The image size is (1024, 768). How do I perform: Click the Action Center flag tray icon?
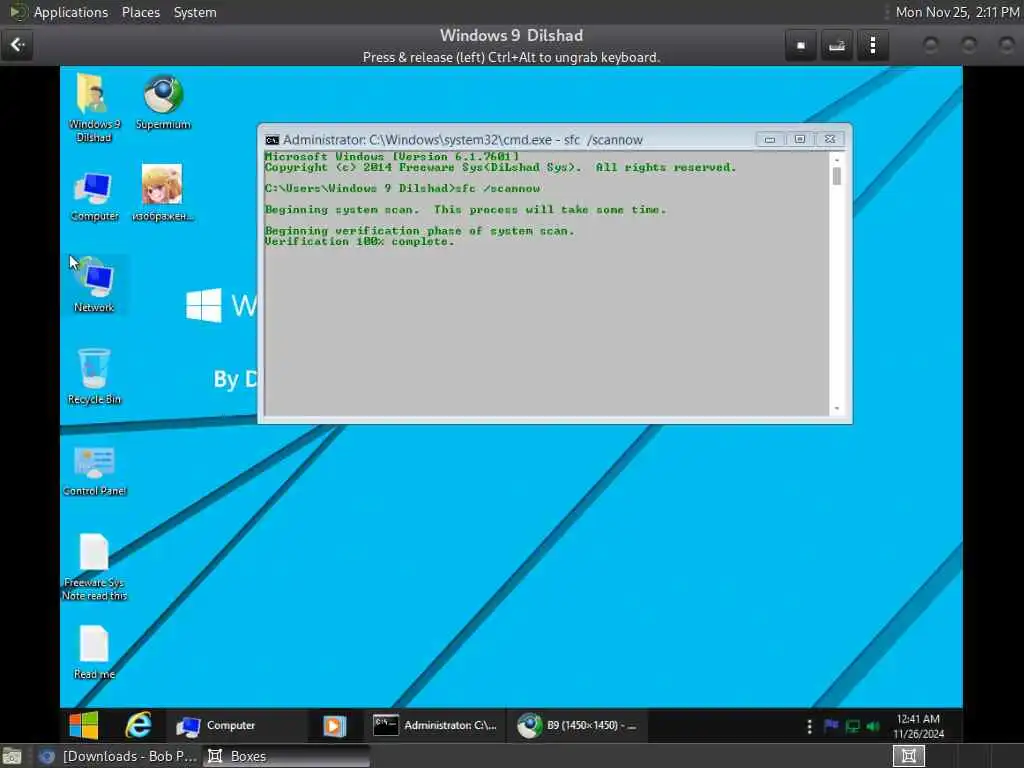[x=831, y=726]
